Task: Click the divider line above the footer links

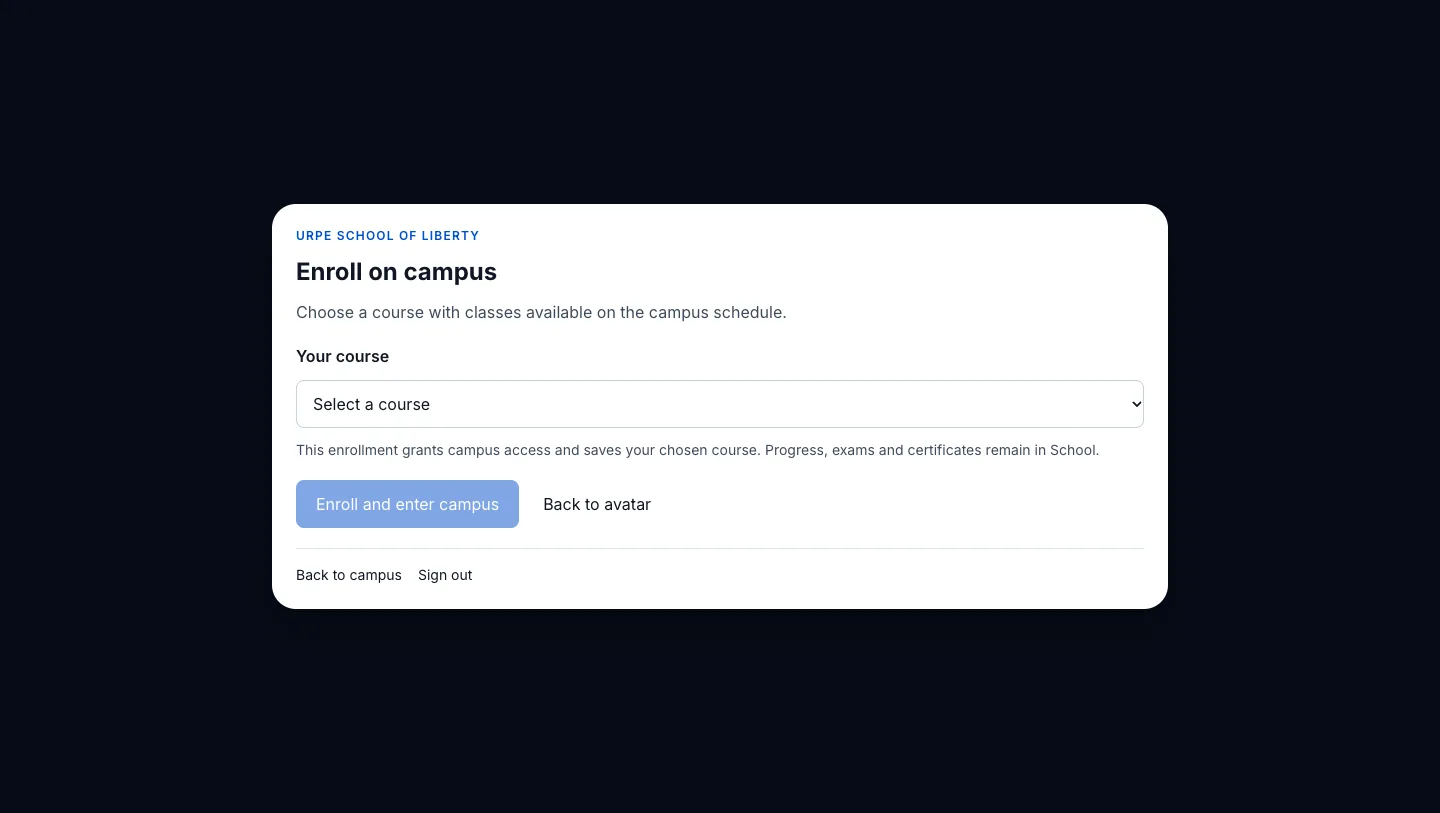Action: tap(720, 548)
